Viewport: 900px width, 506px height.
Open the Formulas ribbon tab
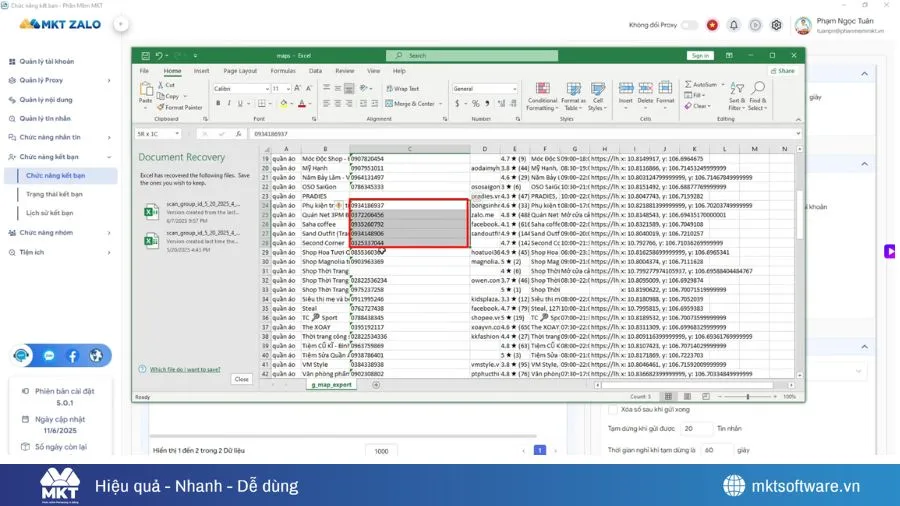pos(282,71)
